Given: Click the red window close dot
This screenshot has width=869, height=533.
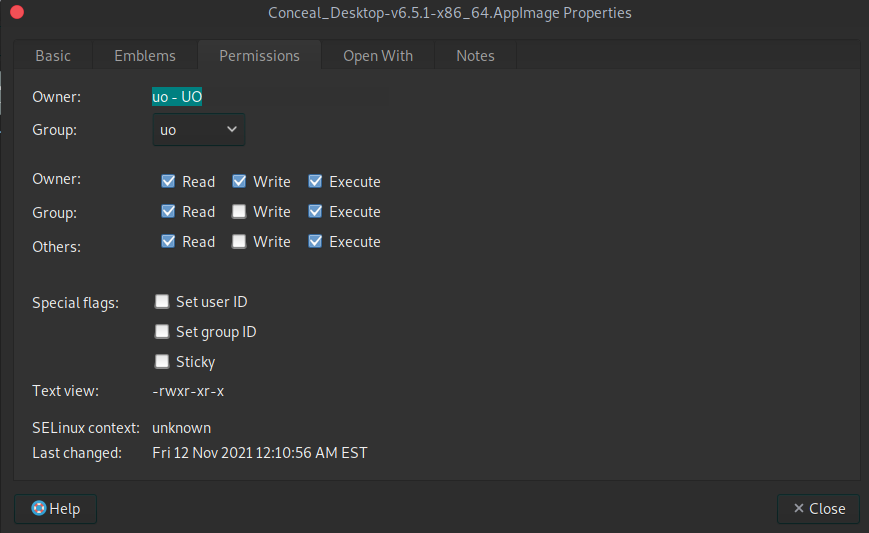Looking at the screenshot, I should pos(16,13).
